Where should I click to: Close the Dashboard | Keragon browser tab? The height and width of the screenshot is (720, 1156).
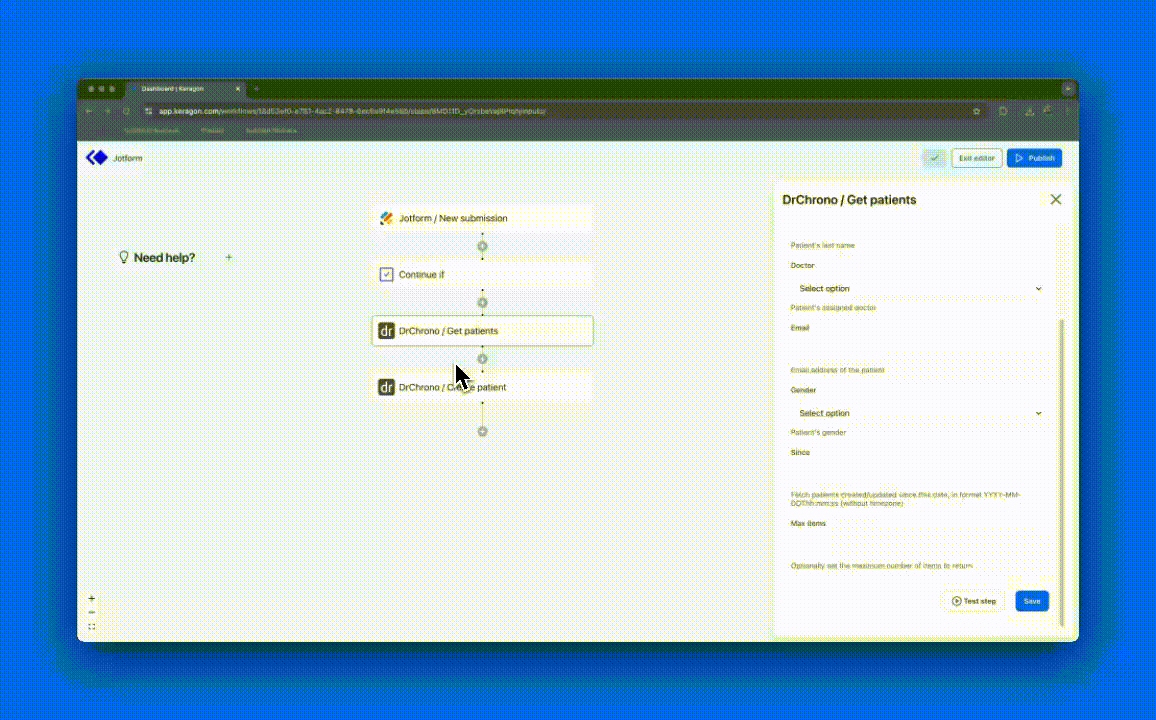237,89
